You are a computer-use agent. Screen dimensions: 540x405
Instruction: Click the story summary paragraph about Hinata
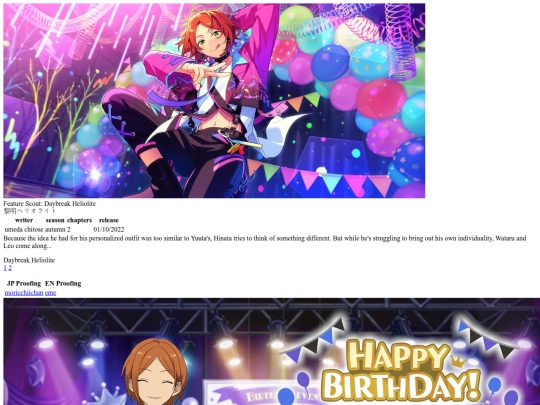pyautogui.click(x=265, y=242)
